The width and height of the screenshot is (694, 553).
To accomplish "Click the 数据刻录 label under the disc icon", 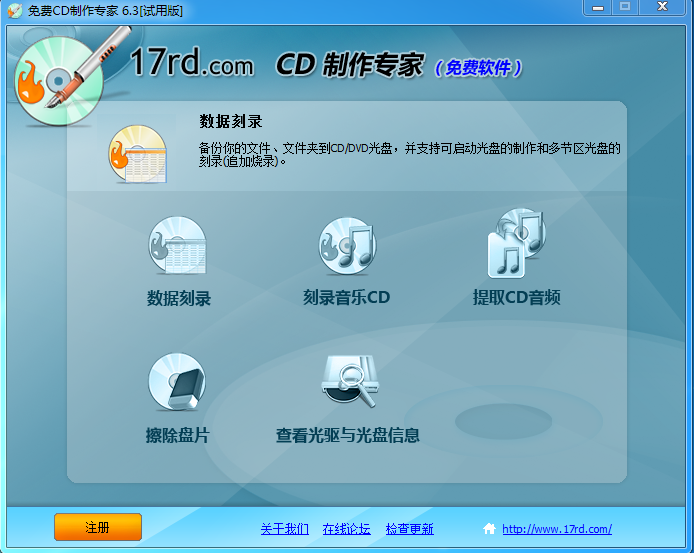I will [179, 298].
